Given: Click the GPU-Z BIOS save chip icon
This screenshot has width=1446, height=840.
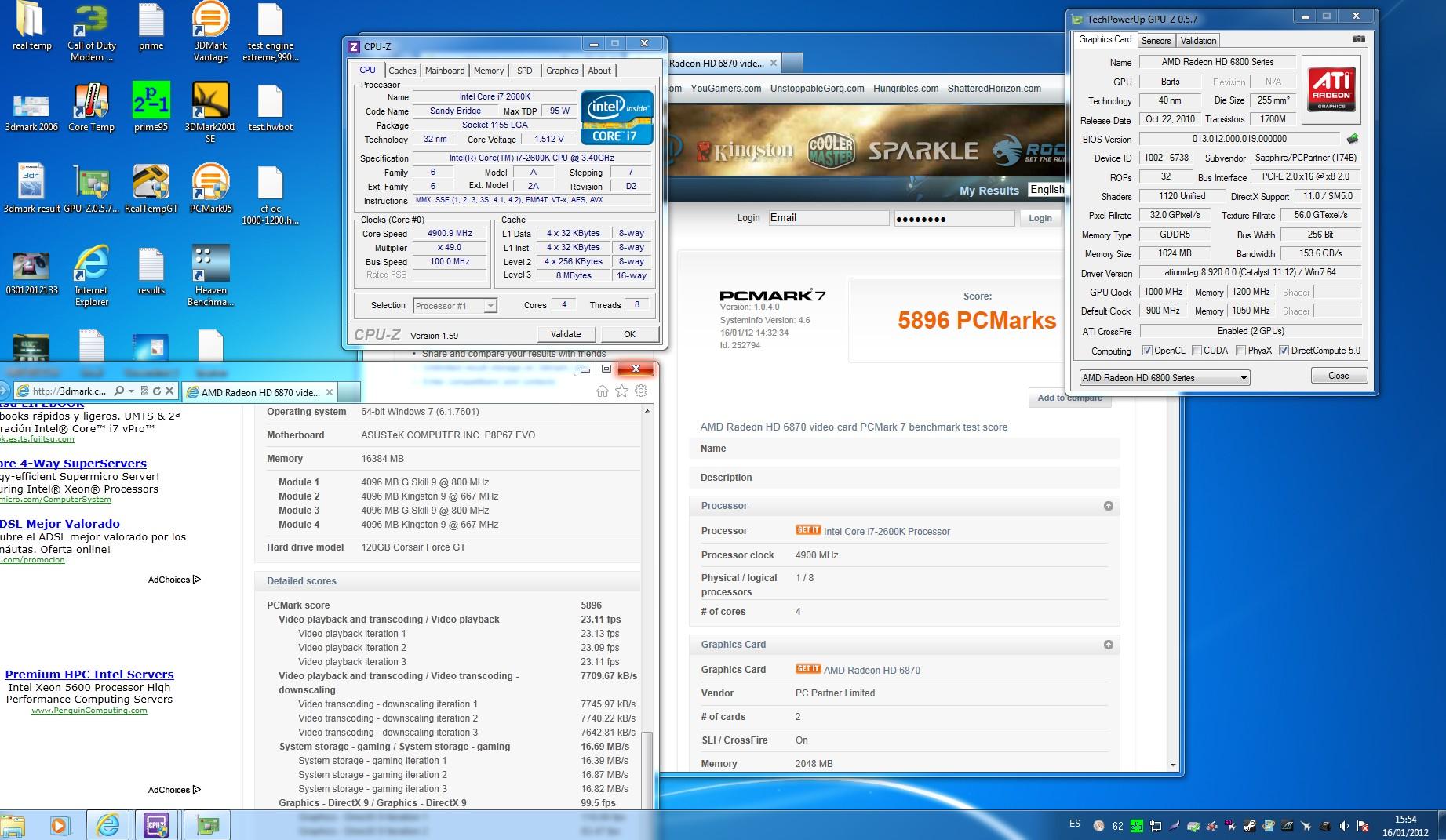Looking at the screenshot, I should [1353, 139].
